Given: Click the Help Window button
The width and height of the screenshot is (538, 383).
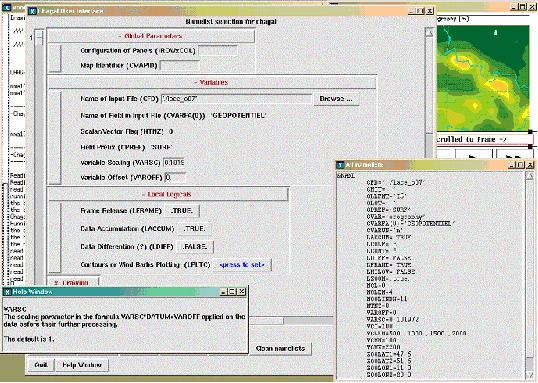Looking at the screenshot, I should [82, 365].
